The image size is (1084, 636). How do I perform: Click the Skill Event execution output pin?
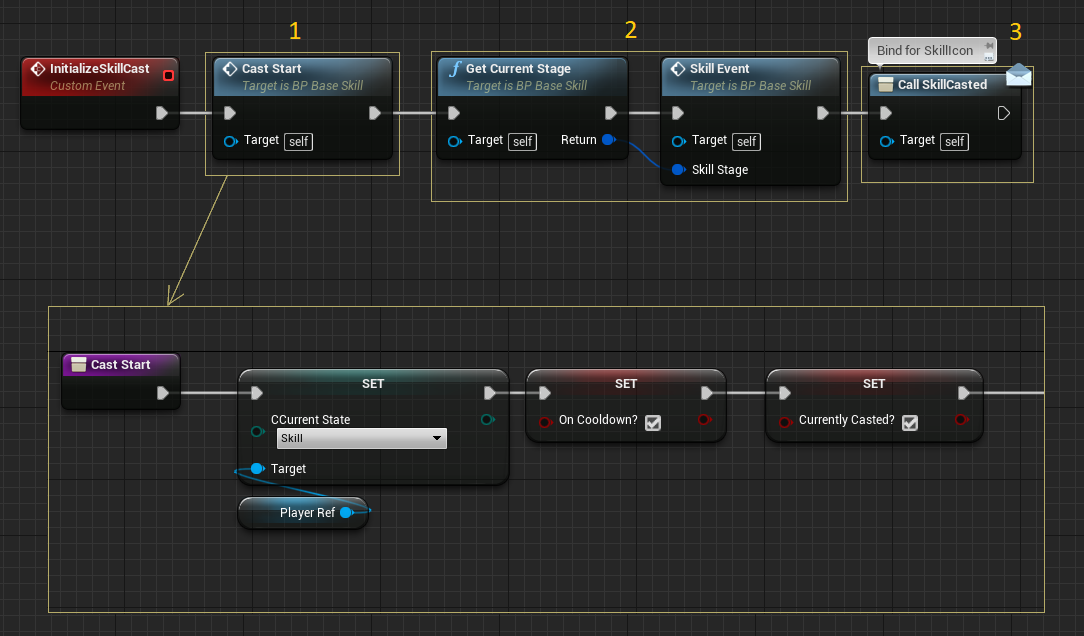point(823,113)
